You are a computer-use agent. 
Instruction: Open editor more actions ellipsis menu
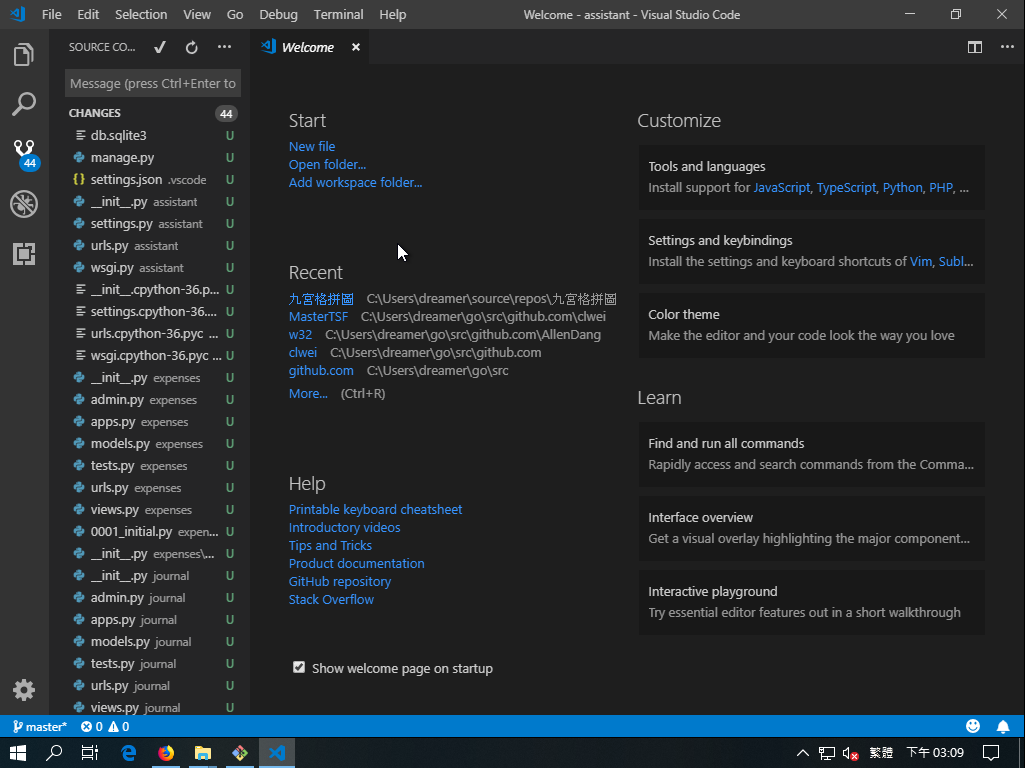point(1003,47)
